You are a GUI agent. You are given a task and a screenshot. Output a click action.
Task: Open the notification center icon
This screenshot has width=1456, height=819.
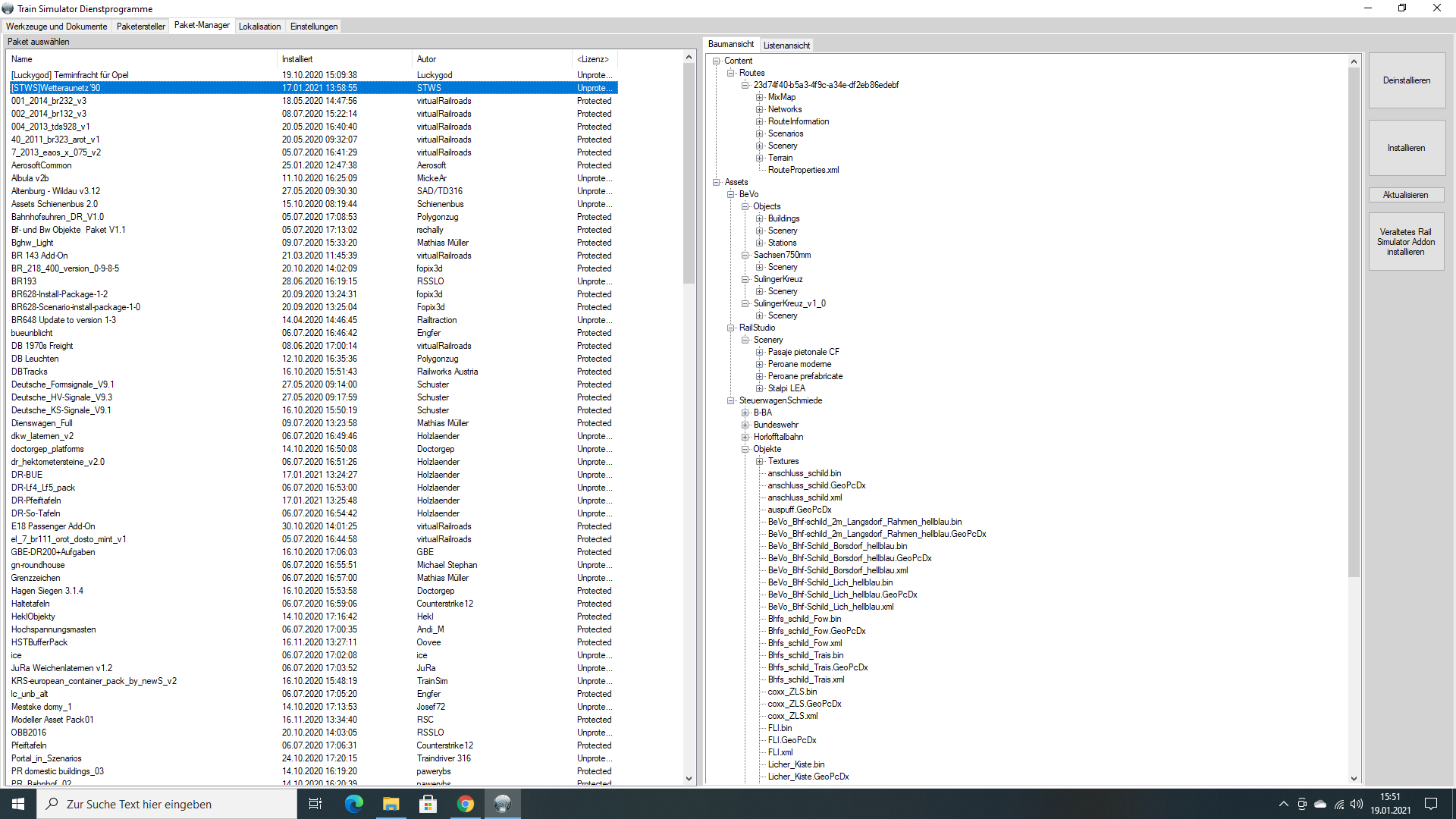click(x=1431, y=804)
